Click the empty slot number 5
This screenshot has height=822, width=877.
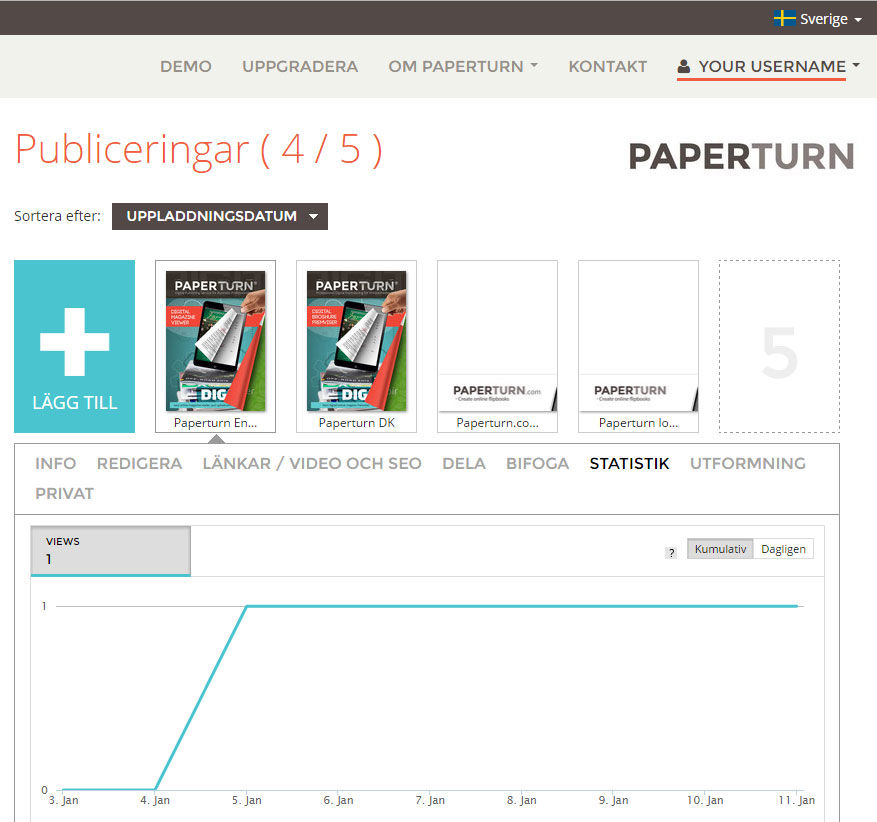tap(779, 346)
